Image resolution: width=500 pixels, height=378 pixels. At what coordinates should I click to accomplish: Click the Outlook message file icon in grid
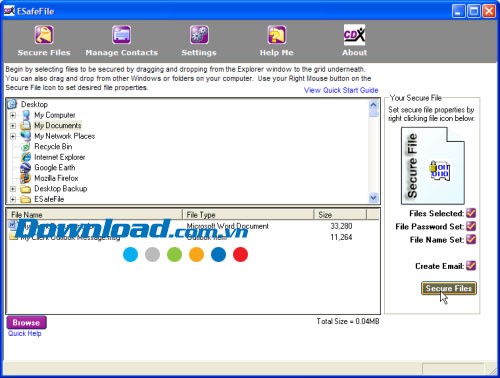point(13,236)
